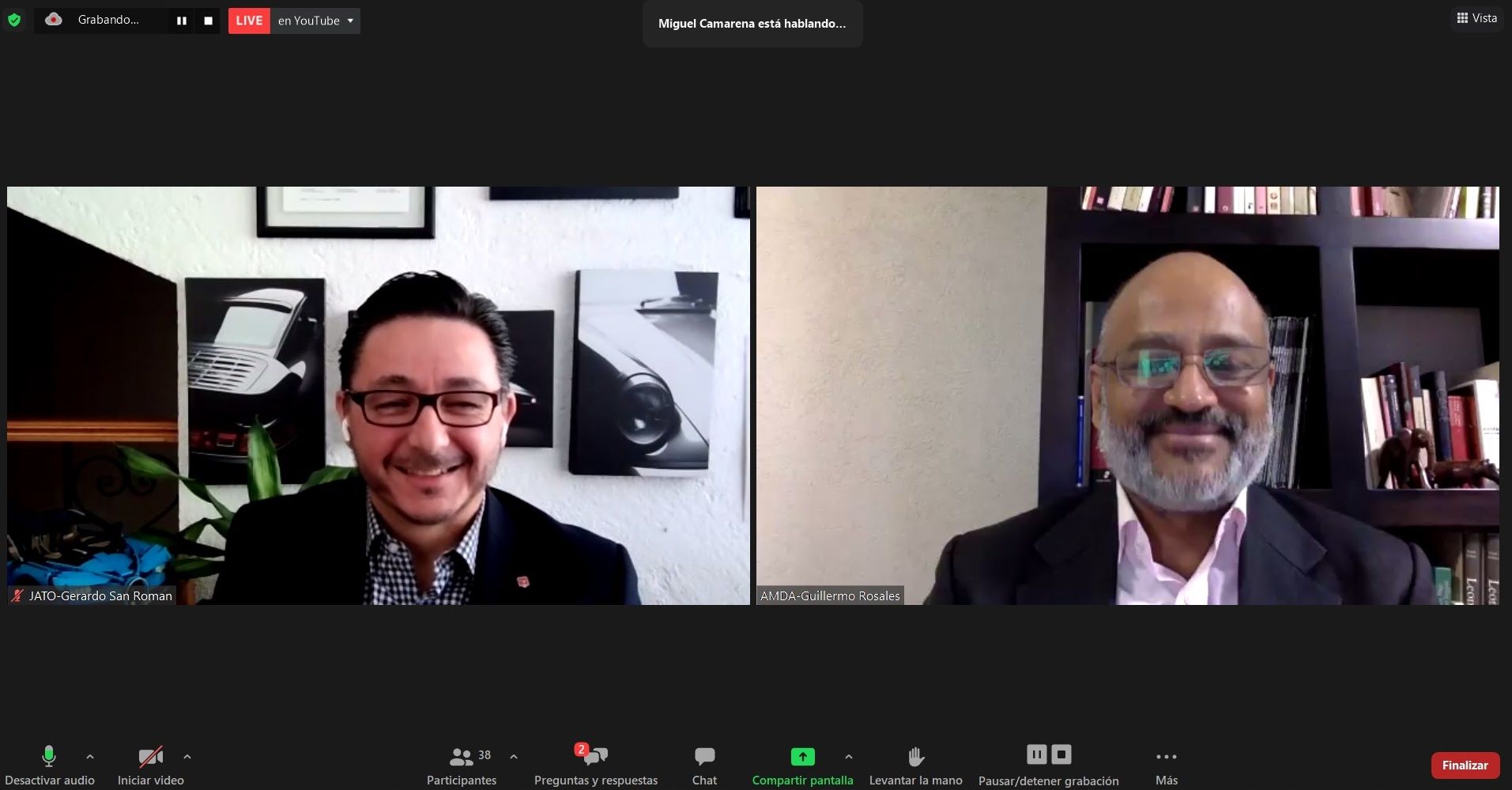
Task: Click the green Compartir pantalla icon
Action: pyautogui.click(x=802, y=757)
